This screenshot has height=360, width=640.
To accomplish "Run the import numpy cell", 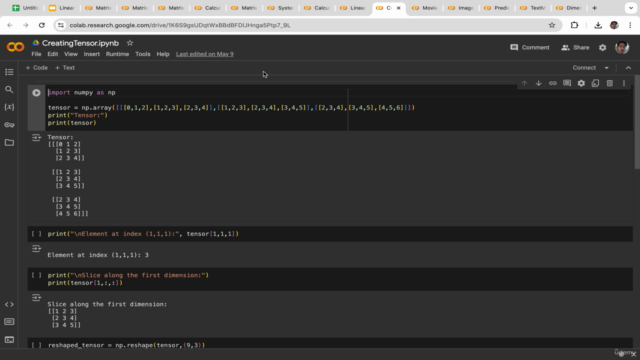I will (x=36, y=93).
